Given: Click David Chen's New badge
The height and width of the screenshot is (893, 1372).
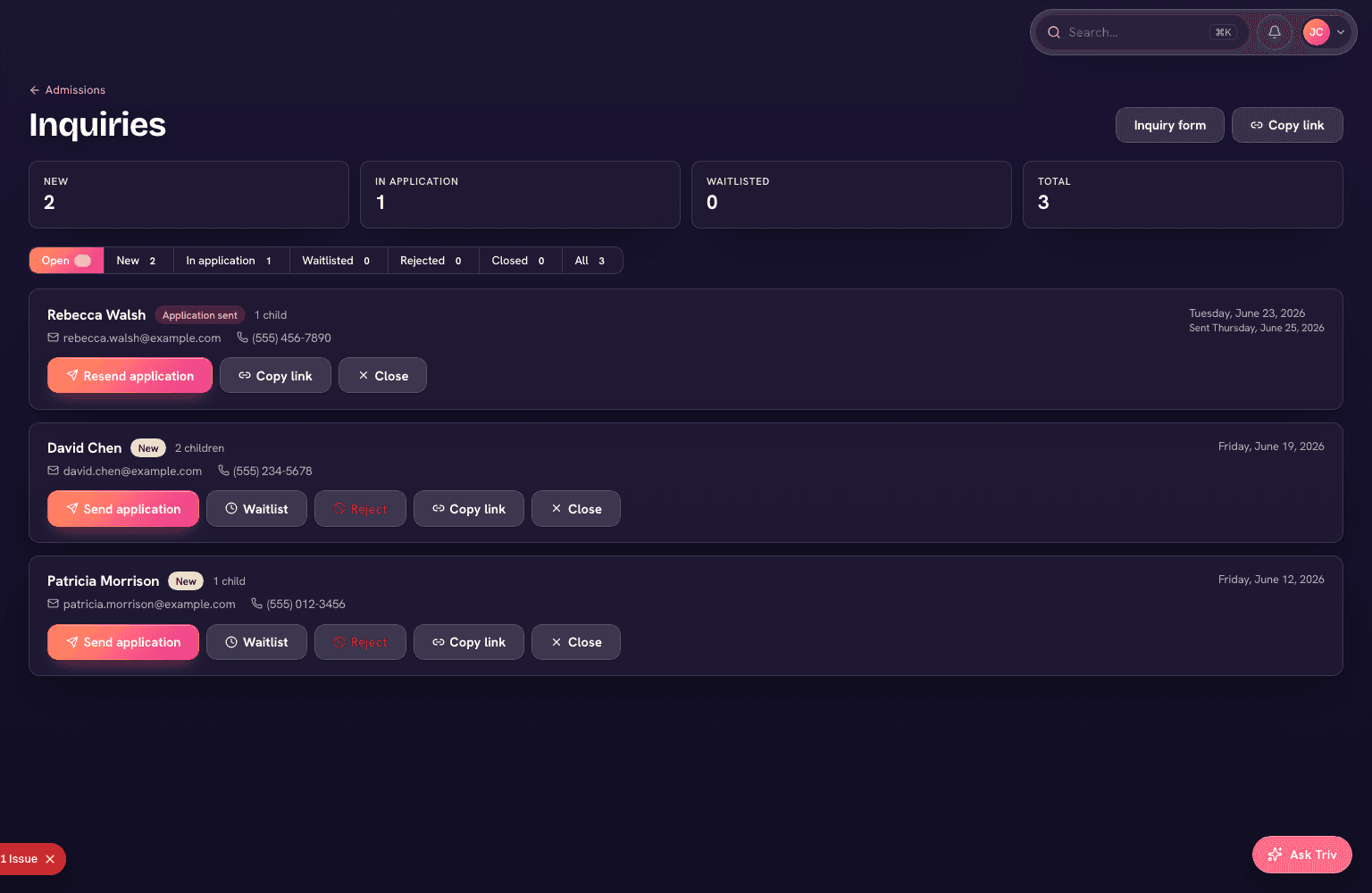Looking at the screenshot, I should [148, 448].
